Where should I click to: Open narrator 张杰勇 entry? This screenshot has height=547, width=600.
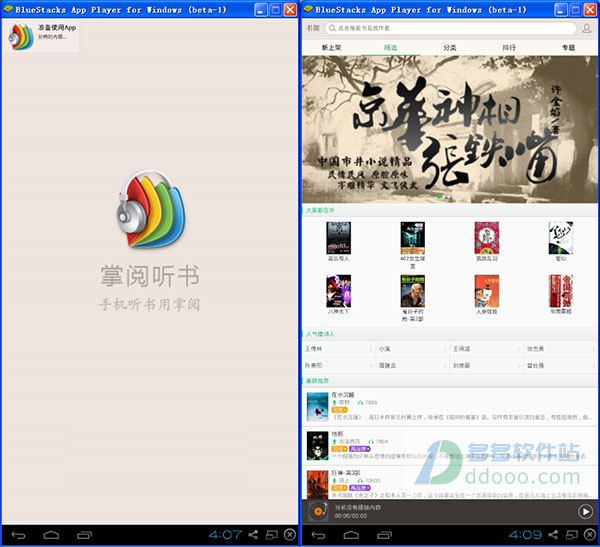560,349
